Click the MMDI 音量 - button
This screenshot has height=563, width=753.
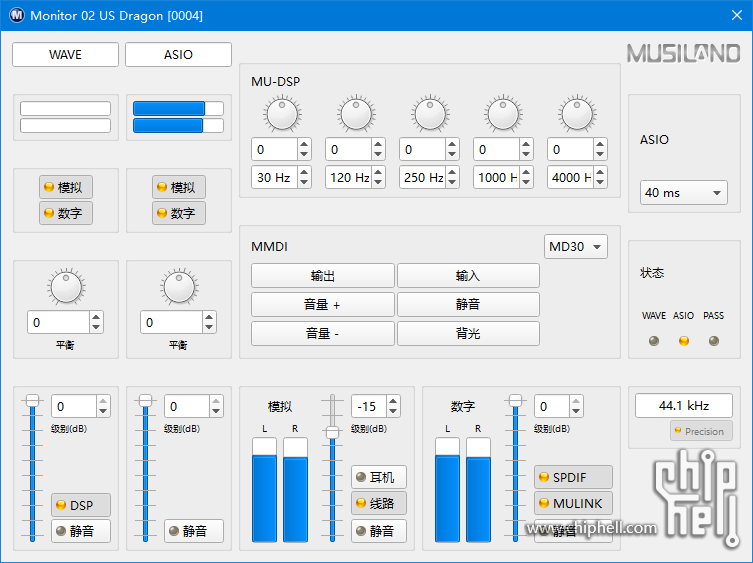click(x=323, y=333)
